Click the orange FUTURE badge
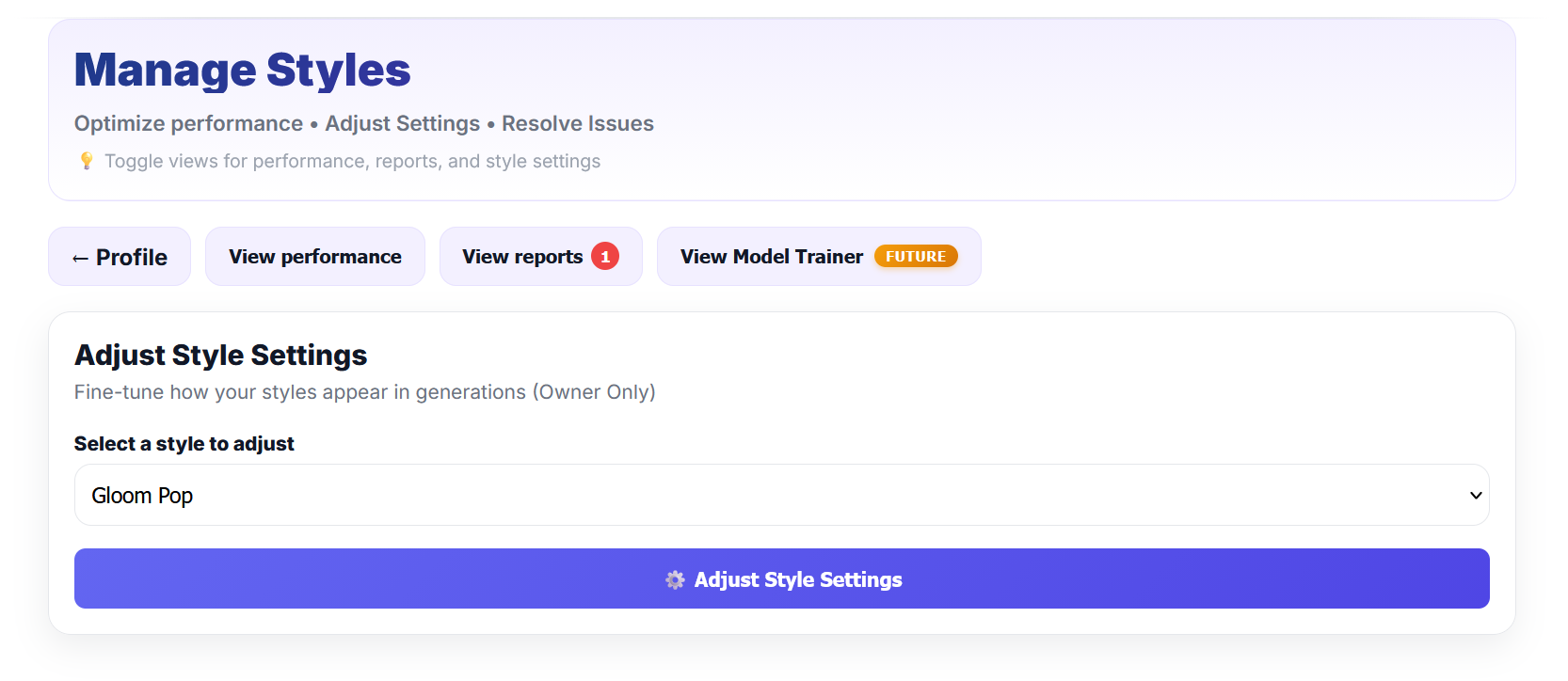 (x=916, y=256)
